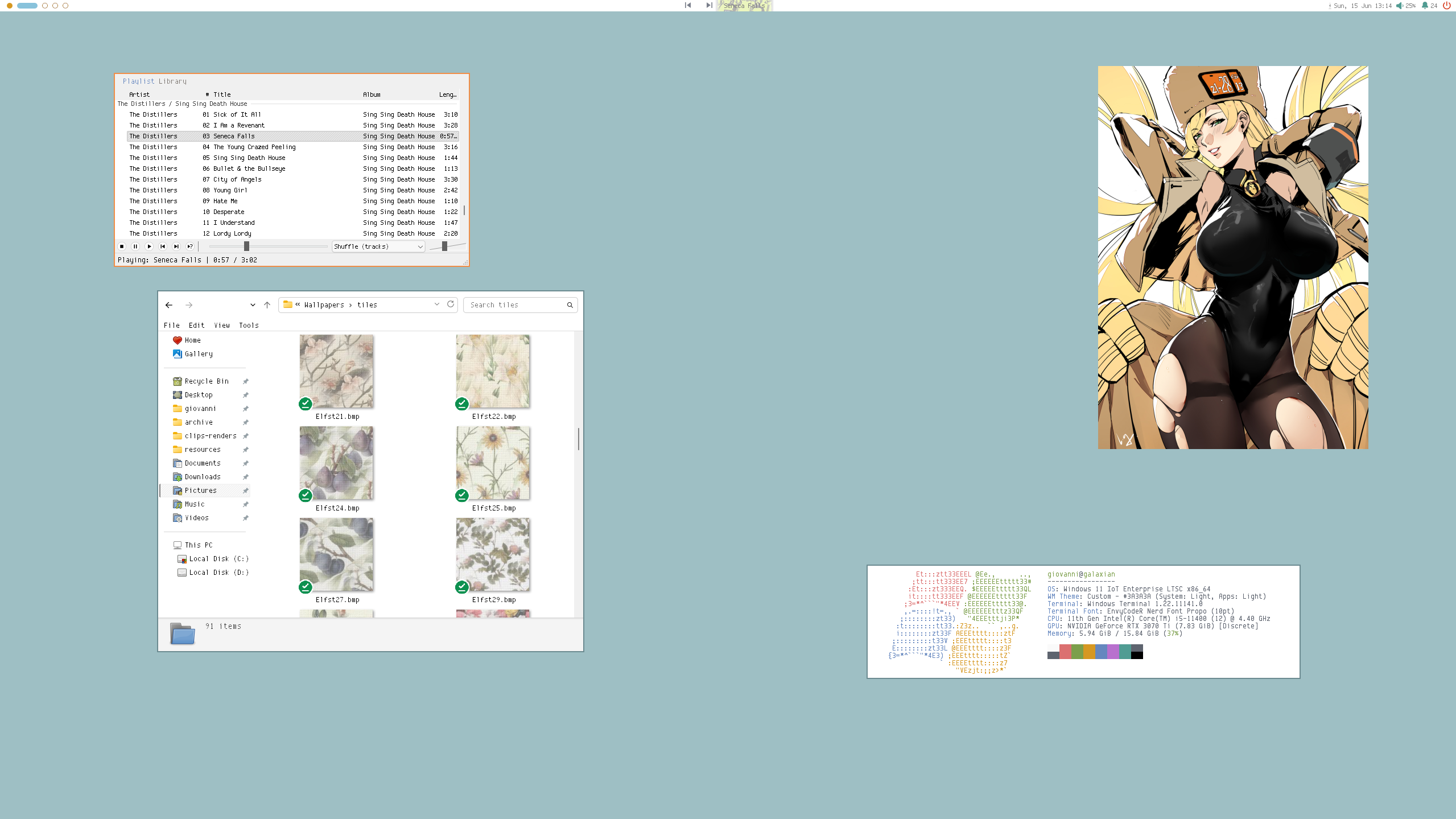
Task: Go forward in the file explorer
Action: pyautogui.click(x=189, y=305)
